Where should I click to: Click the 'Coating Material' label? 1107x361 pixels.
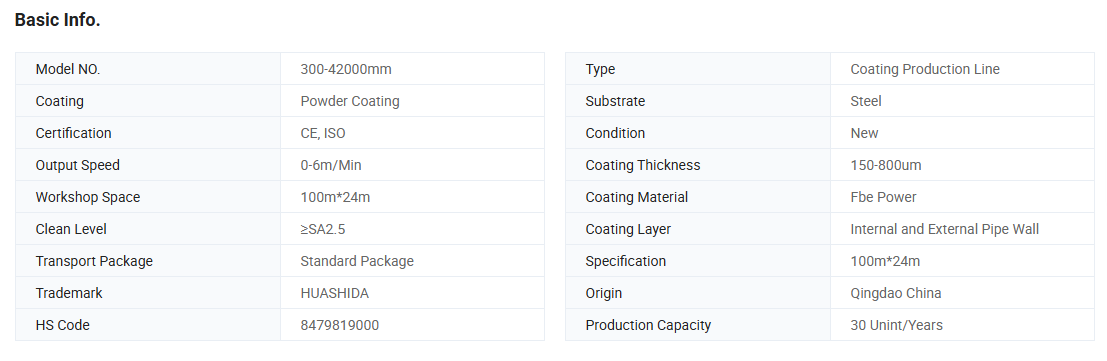[637, 197]
